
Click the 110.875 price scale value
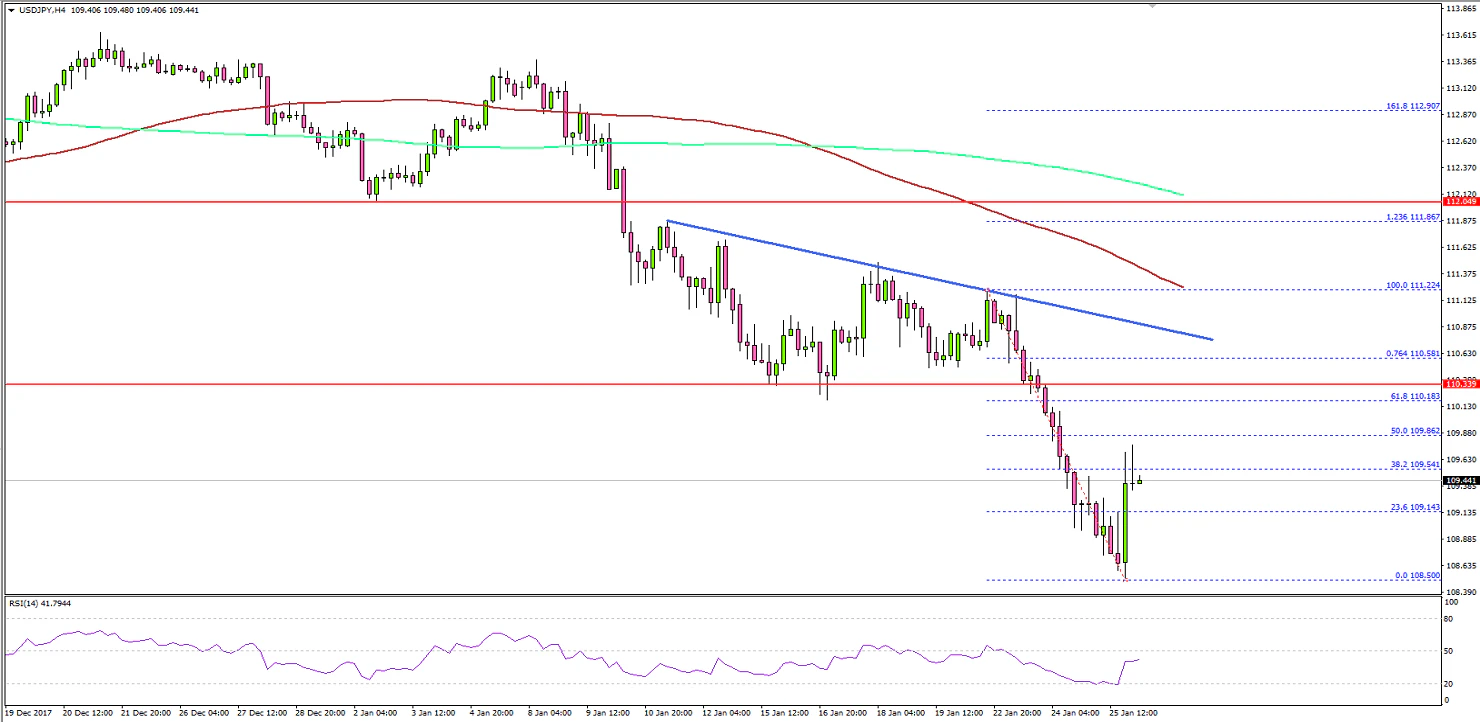1460,327
